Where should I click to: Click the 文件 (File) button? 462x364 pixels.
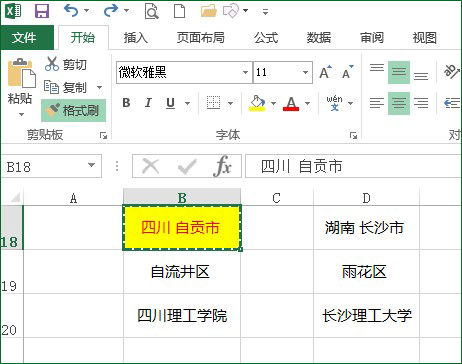pyautogui.click(x=27, y=37)
